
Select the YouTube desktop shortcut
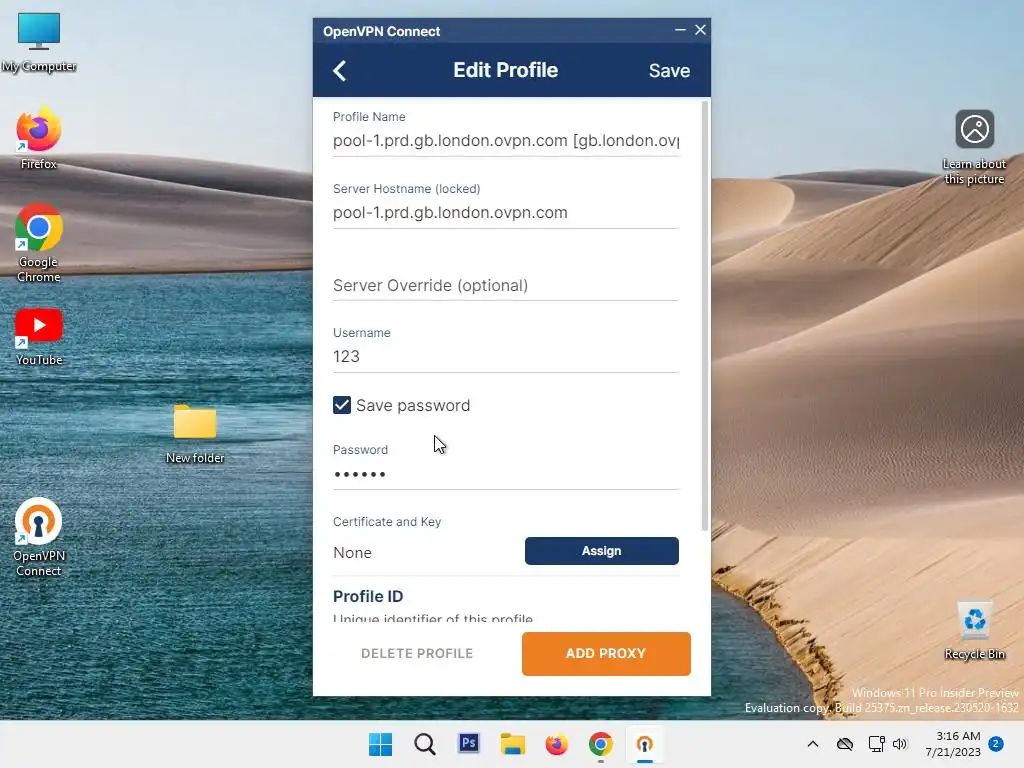click(x=39, y=337)
